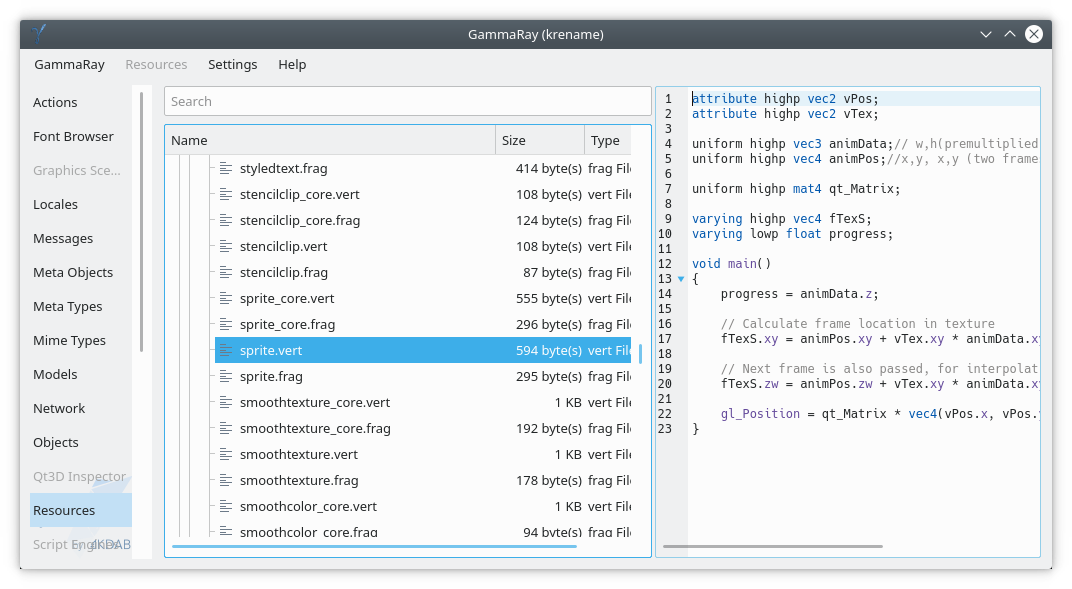Click file icon next to styledtext.frag

pyautogui.click(x=226, y=168)
